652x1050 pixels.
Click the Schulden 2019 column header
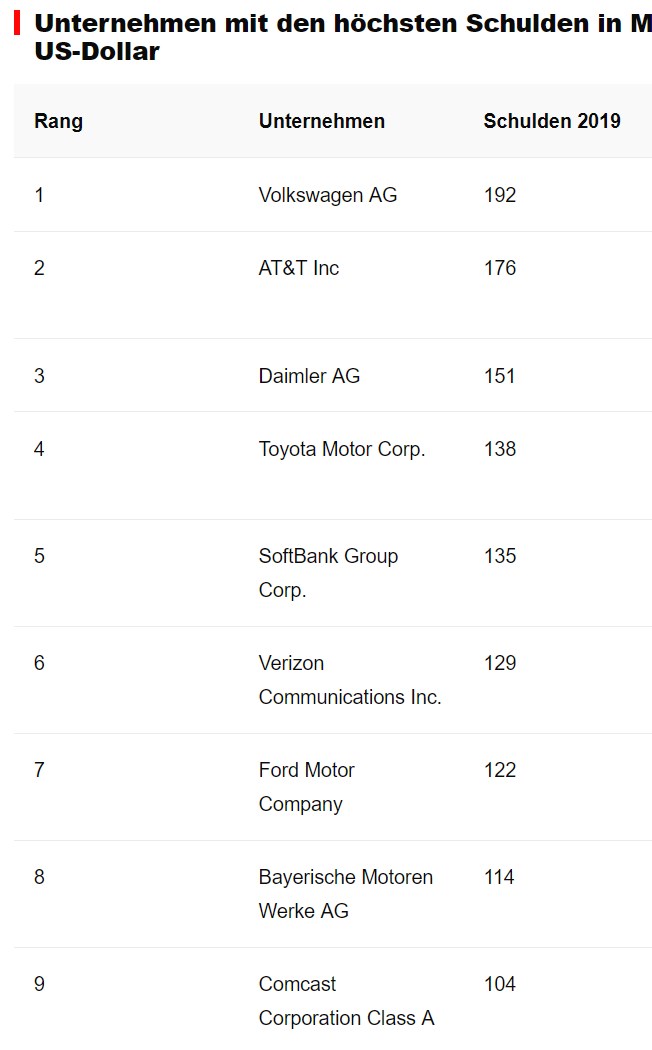[x=551, y=121]
